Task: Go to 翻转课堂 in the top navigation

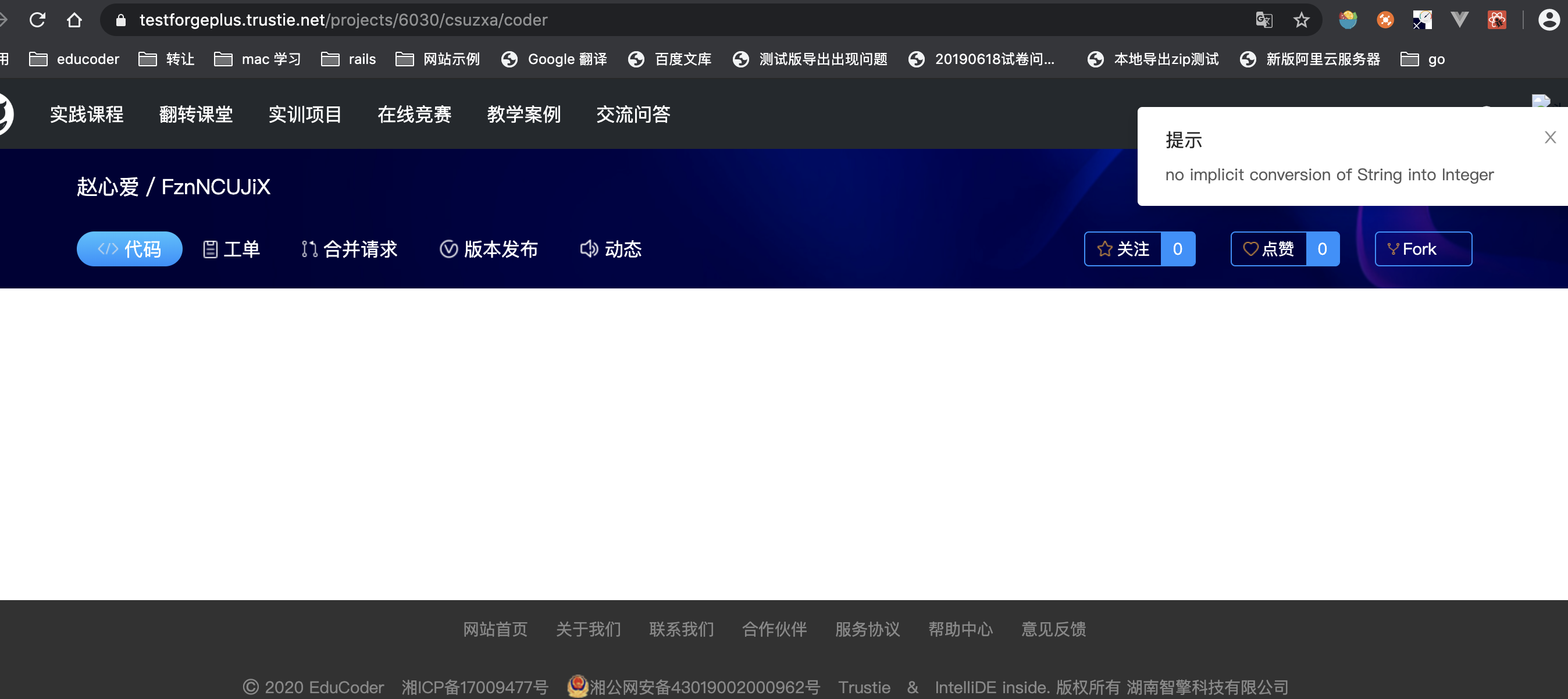Action: point(196,114)
